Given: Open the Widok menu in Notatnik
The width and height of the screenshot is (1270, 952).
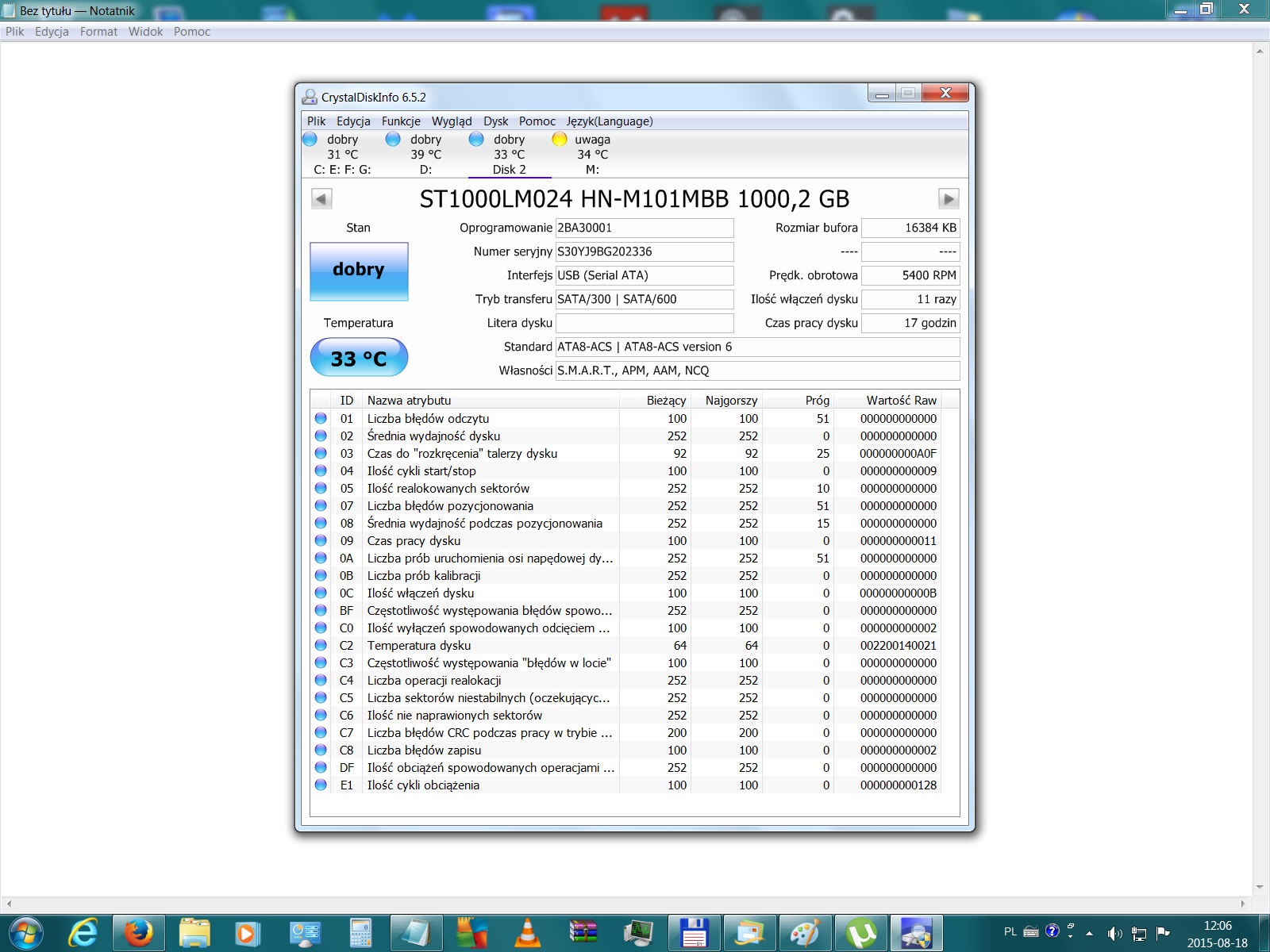Looking at the screenshot, I should tap(145, 32).
